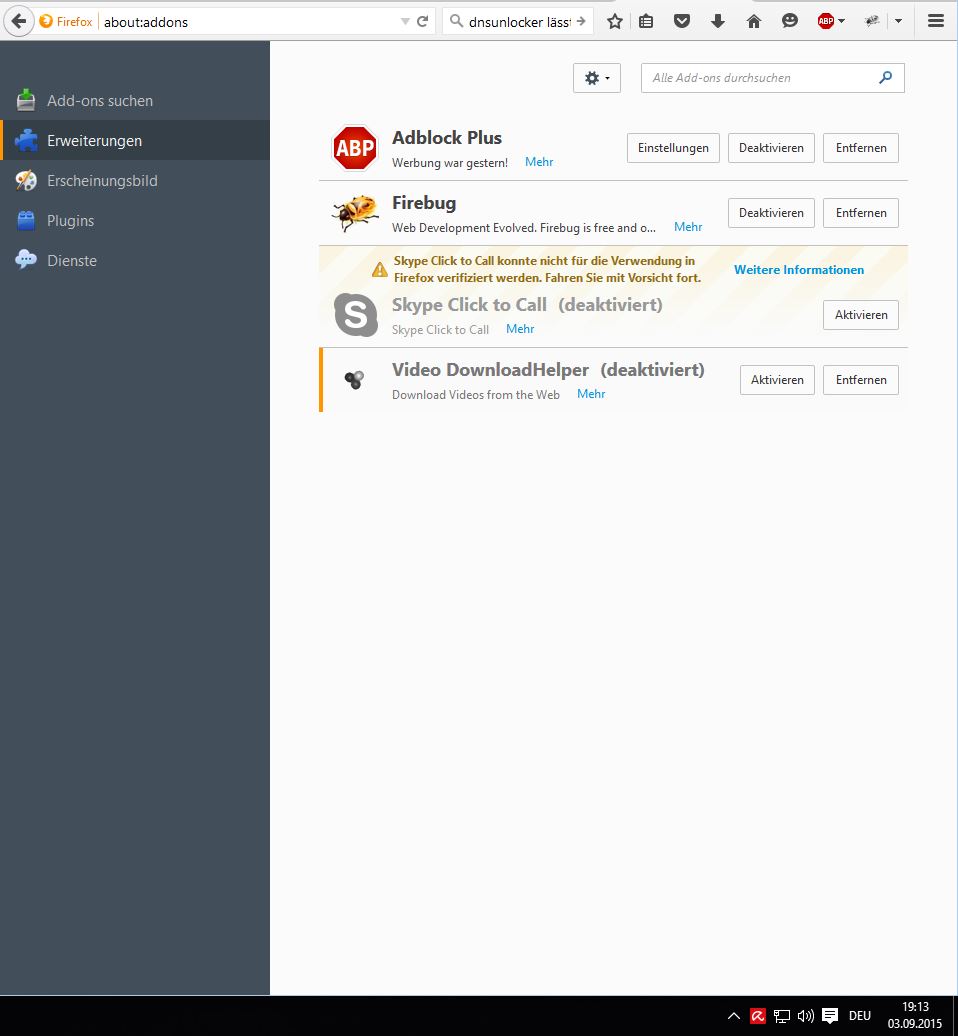Open Mehr link for Video DownloadHelper

coord(591,394)
